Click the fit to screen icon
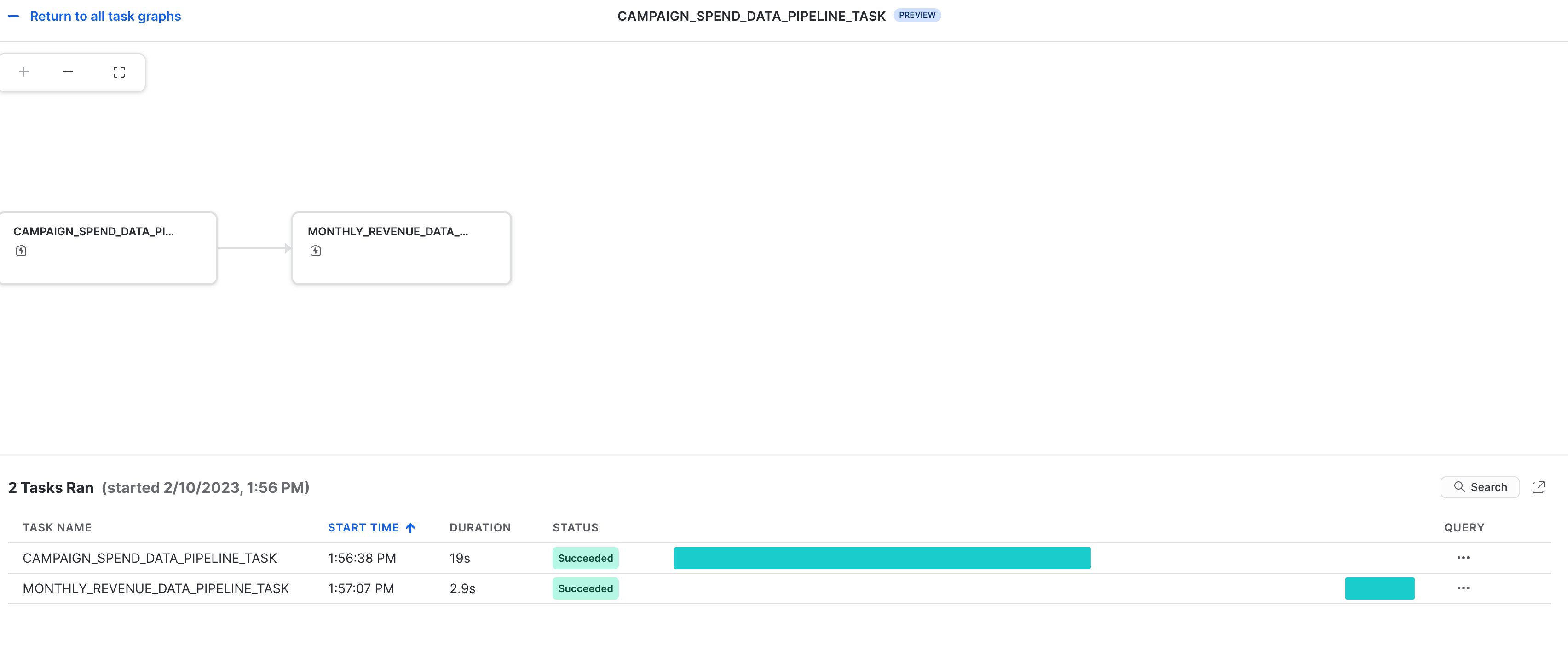The image size is (1568, 651). tap(117, 71)
